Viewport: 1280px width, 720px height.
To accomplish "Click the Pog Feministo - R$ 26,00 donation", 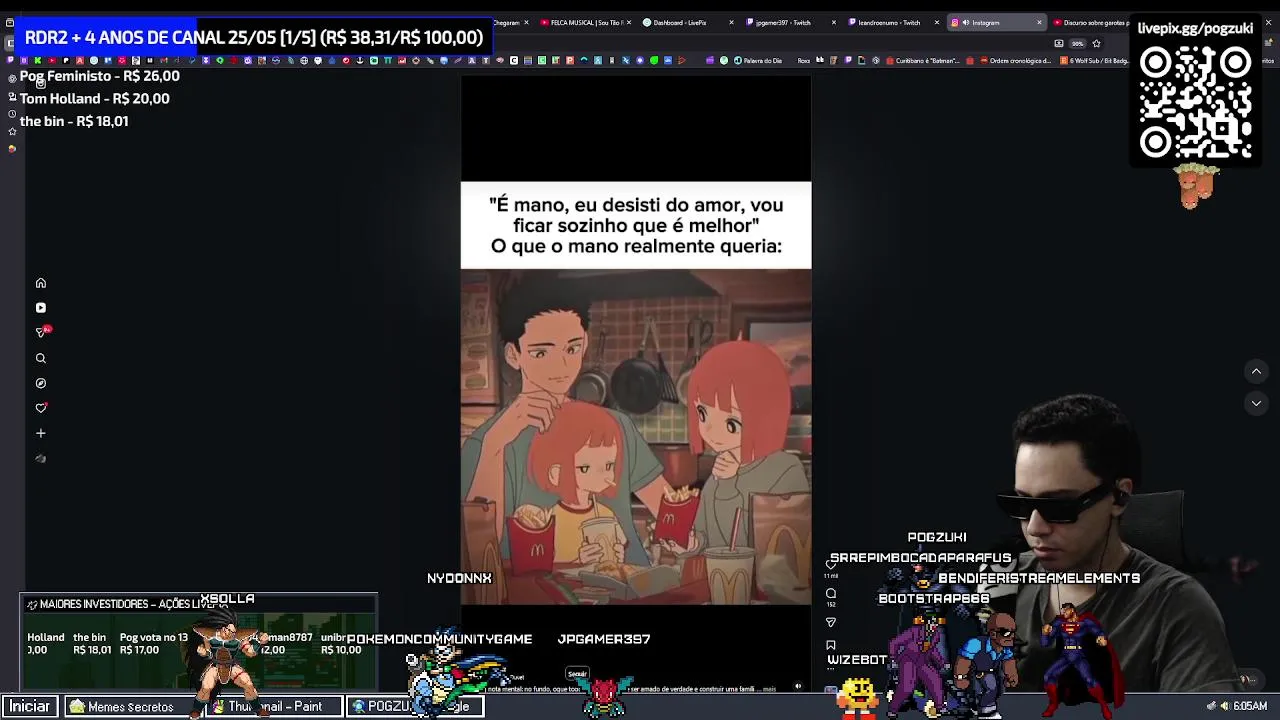I will click(100, 76).
